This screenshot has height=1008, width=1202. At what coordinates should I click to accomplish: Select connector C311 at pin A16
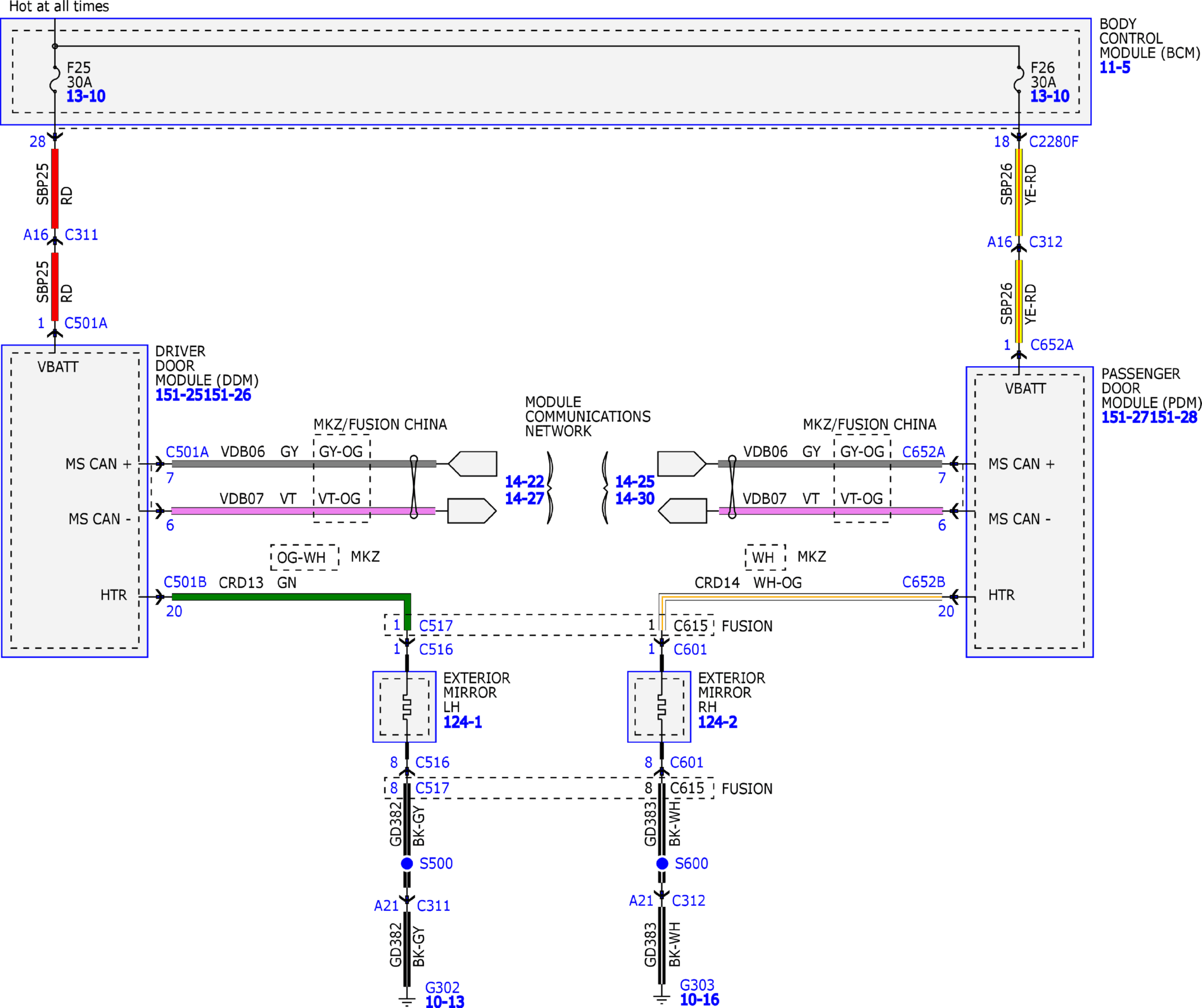pos(81,235)
